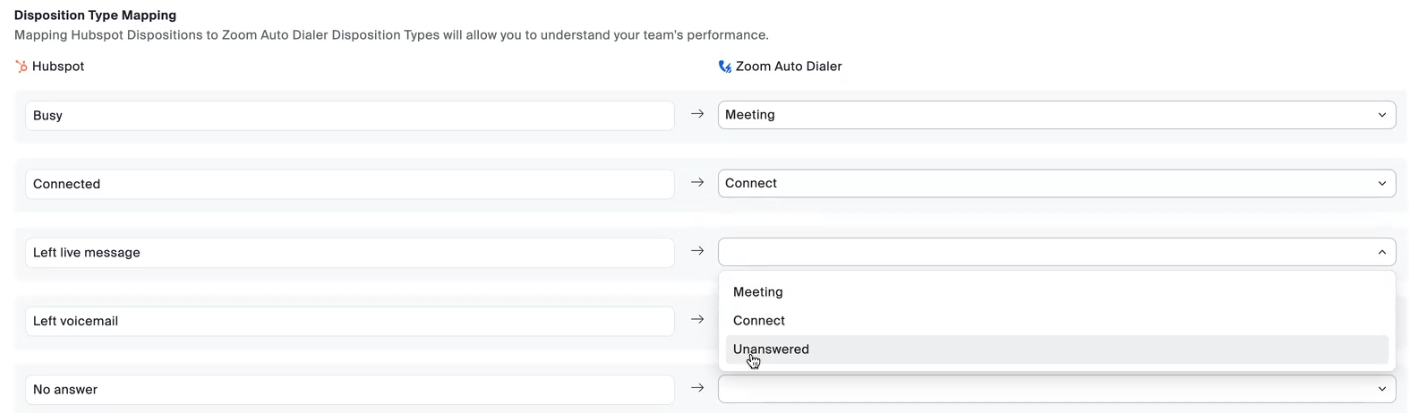This screenshot has width=1409, height=413.
Task: Click the arrow beside Left live message
Action: 698,252
